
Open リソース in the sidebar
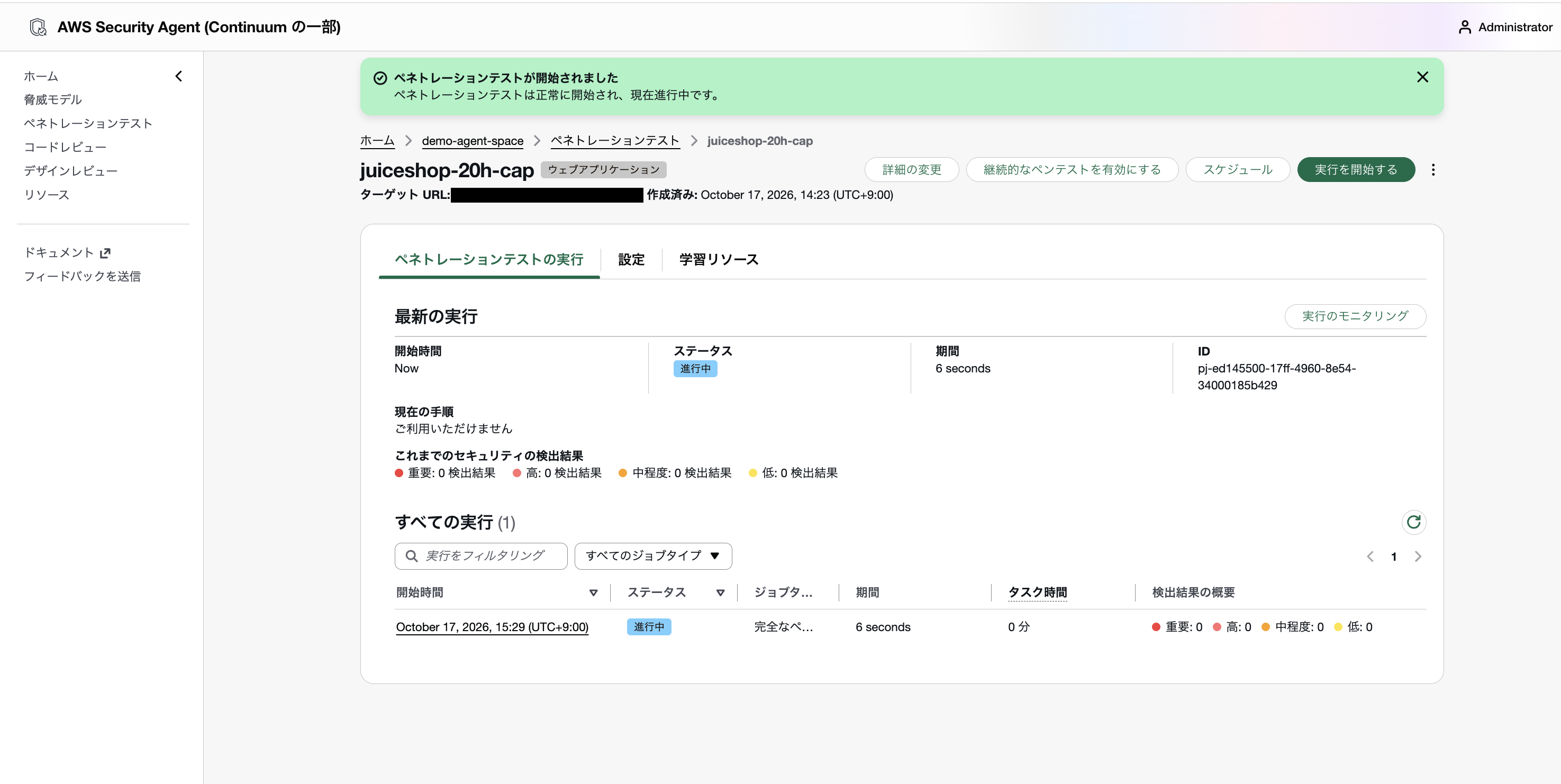[x=47, y=195]
